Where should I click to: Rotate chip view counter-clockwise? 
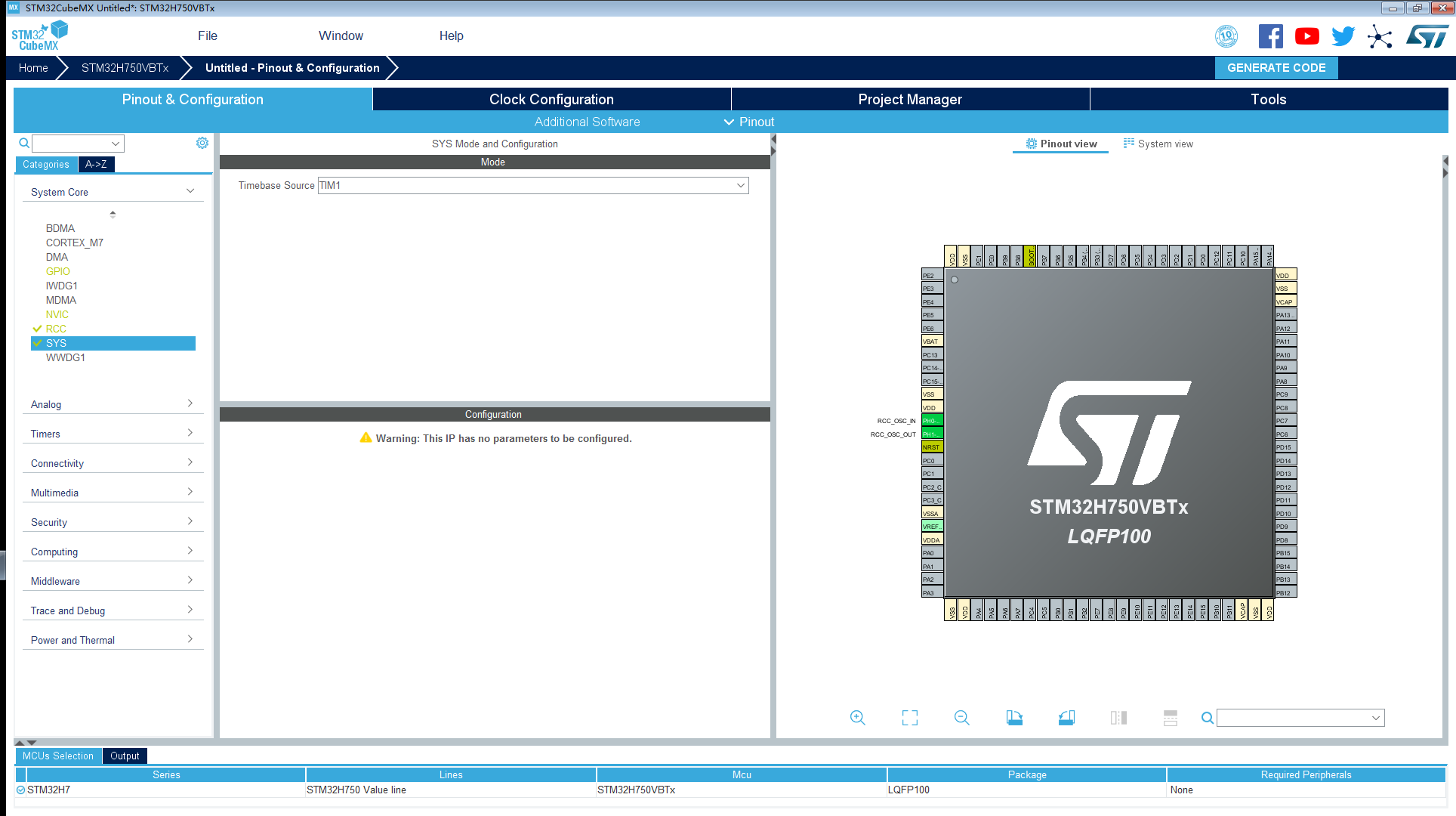(1066, 718)
